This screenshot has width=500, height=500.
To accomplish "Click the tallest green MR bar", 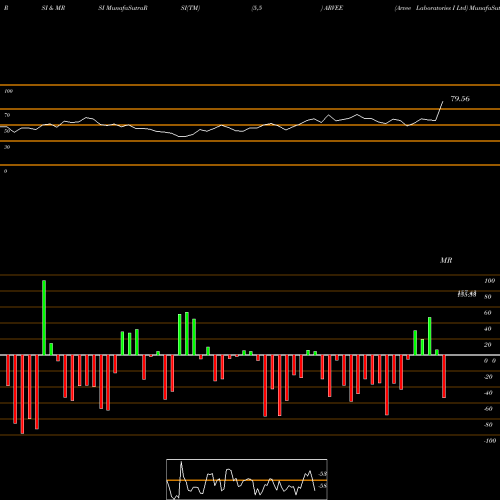I will [x=44, y=318].
